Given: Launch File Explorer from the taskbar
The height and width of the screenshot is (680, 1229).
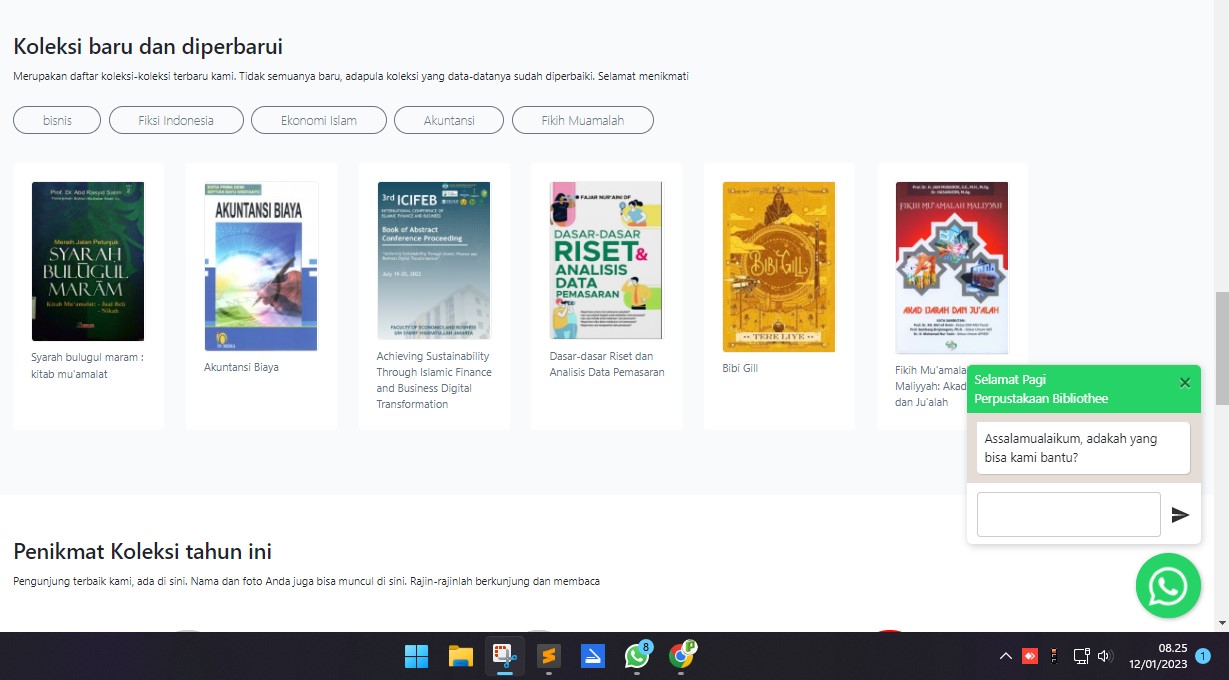Looking at the screenshot, I should [x=460, y=656].
